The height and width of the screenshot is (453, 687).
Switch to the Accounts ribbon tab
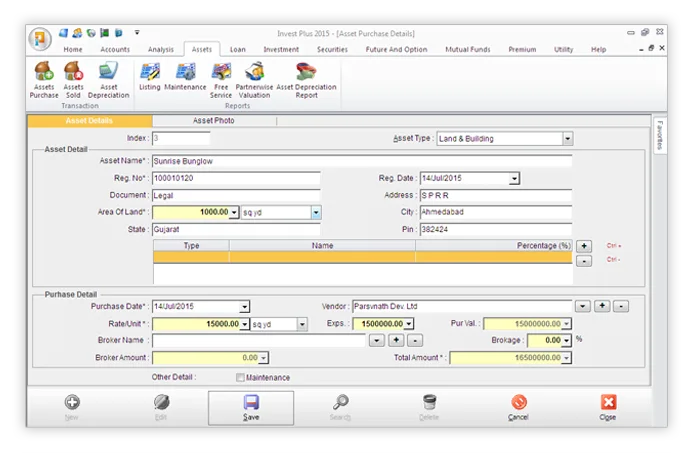tap(115, 50)
